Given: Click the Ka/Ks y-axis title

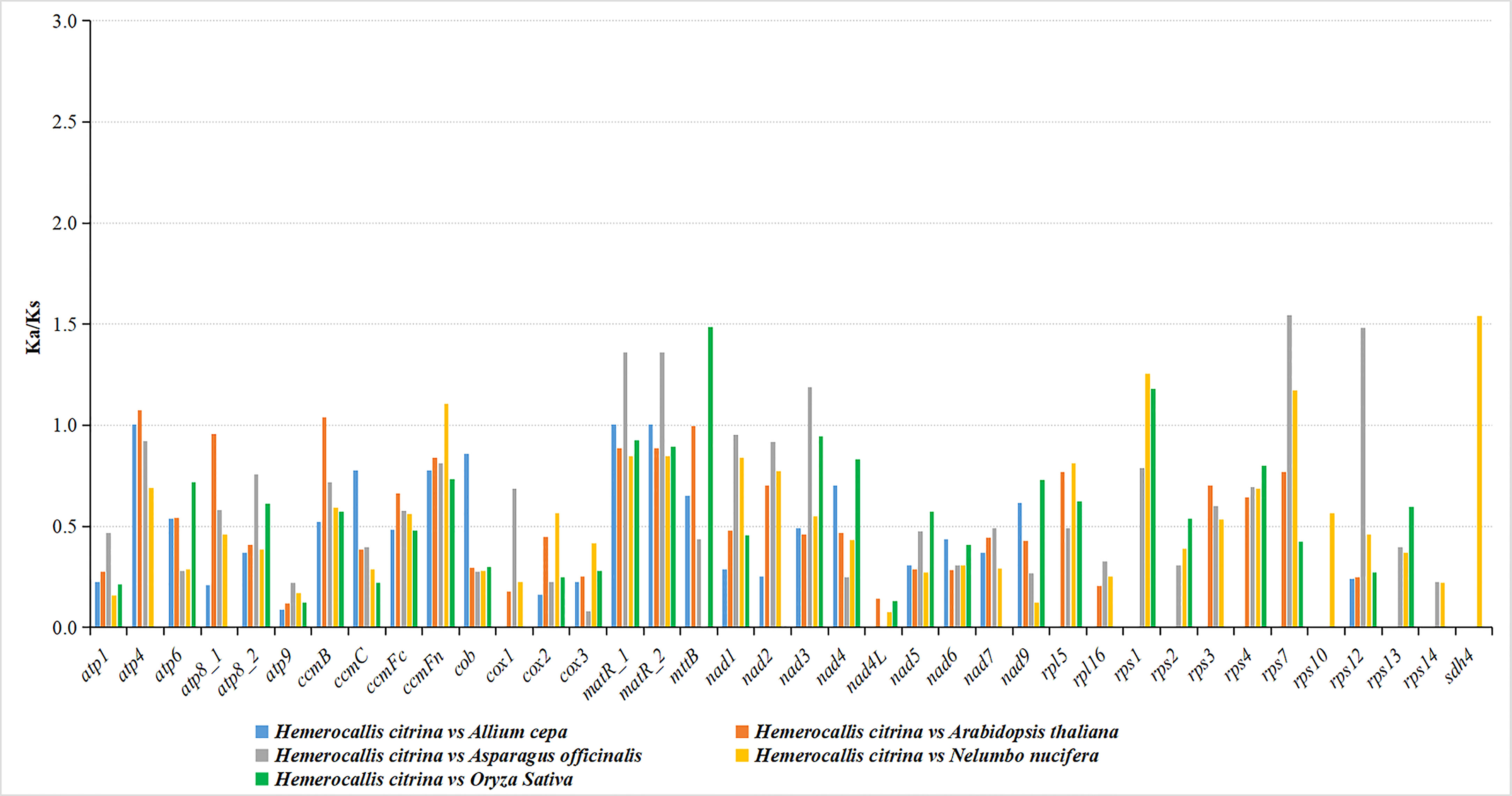Looking at the screenshot, I should (34, 327).
